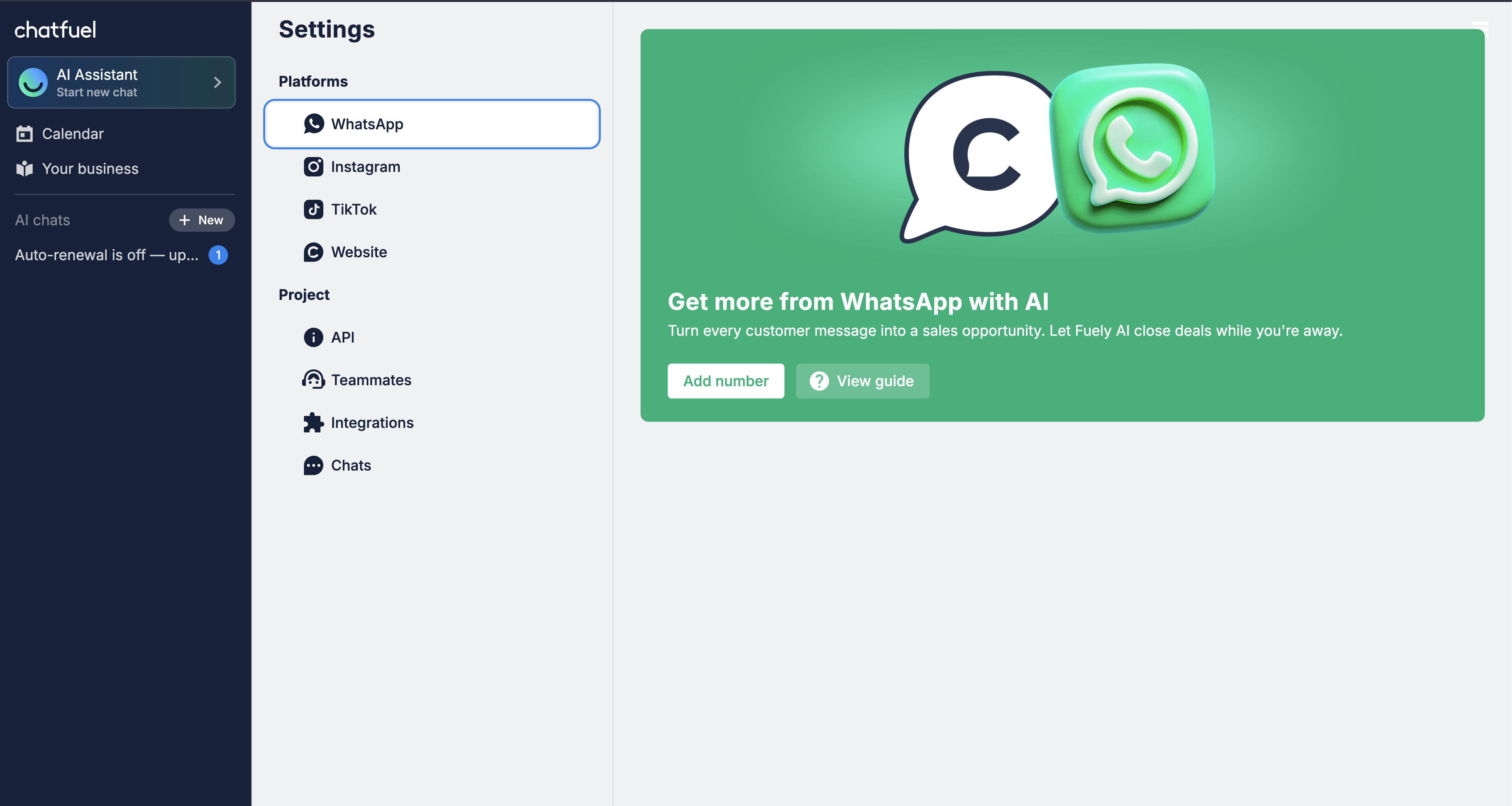
Task: Select the Instagram settings label
Action: [x=365, y=167]
